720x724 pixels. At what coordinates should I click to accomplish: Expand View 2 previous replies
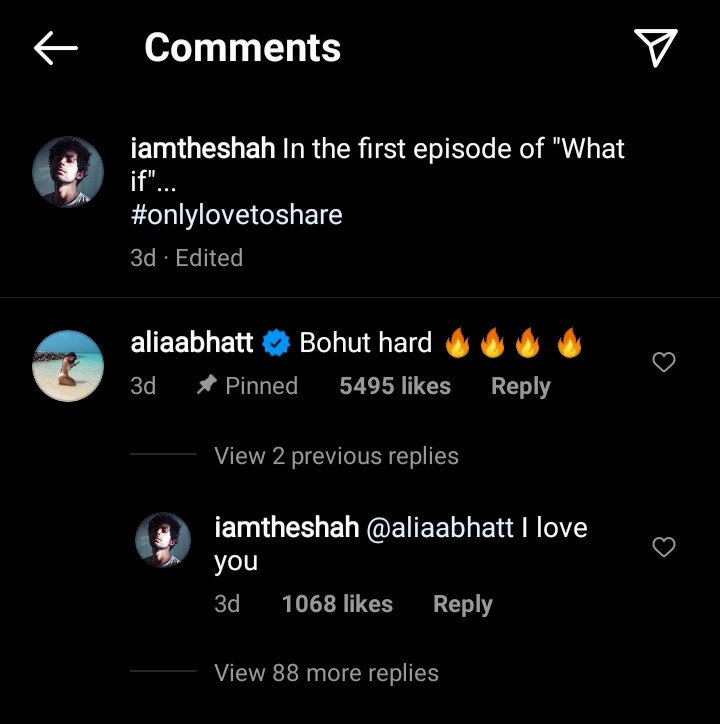(336, 456)
